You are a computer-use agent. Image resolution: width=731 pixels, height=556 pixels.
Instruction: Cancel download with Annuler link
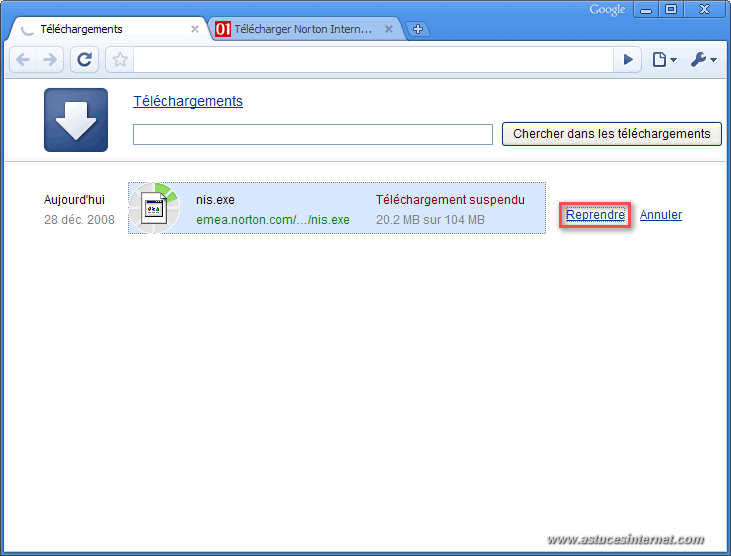point(661,215)
